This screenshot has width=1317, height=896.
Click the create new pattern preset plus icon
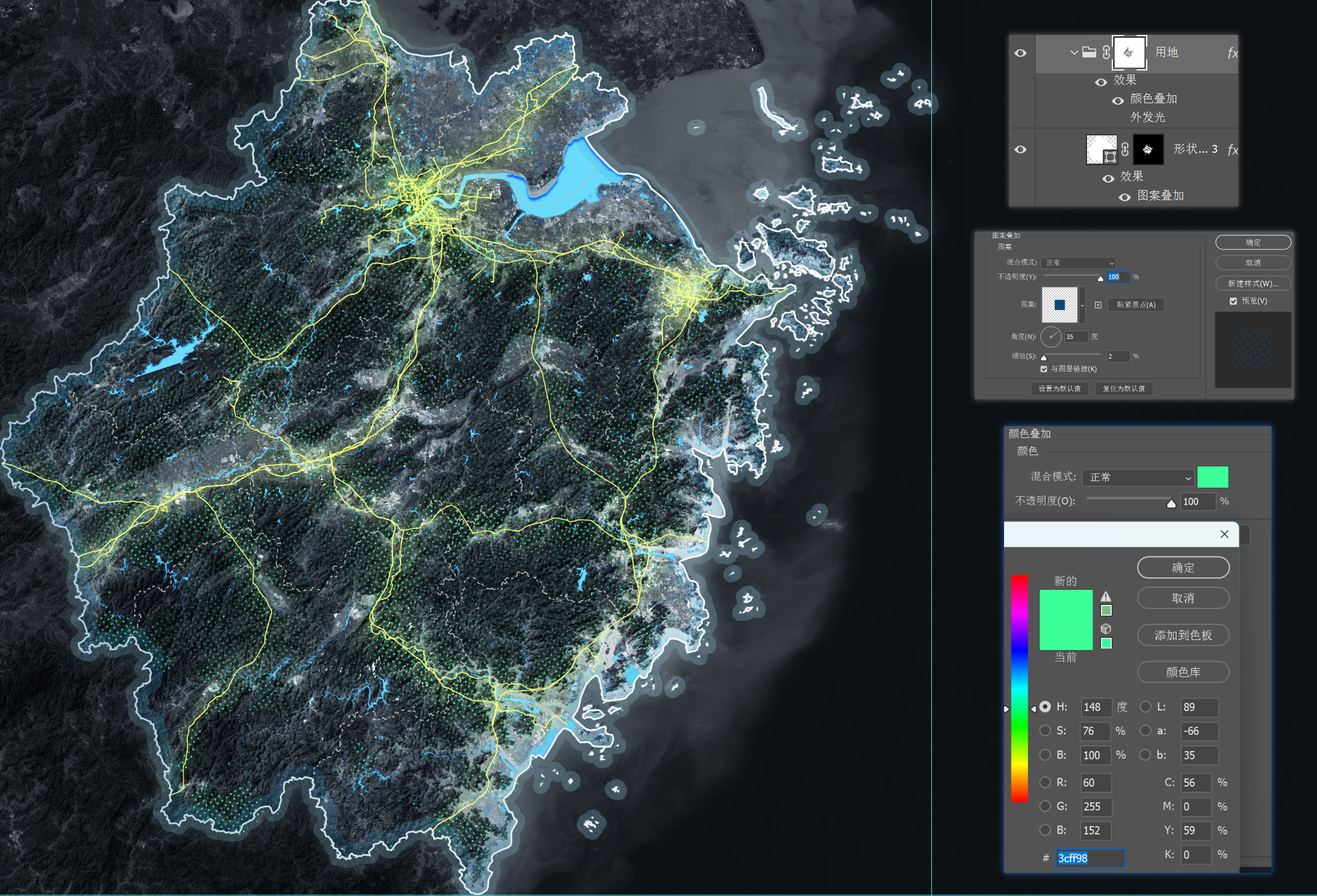[x=1098, y=305]
